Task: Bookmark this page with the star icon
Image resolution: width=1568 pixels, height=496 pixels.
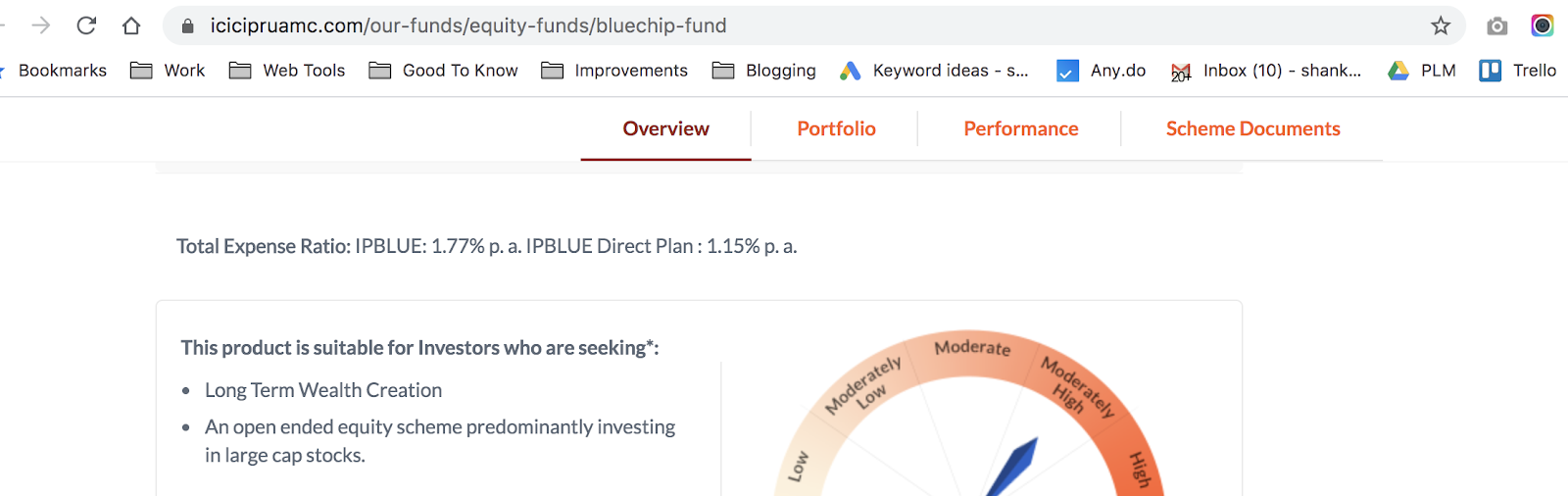Action: pyautogui.click(x=1440, y=25)
